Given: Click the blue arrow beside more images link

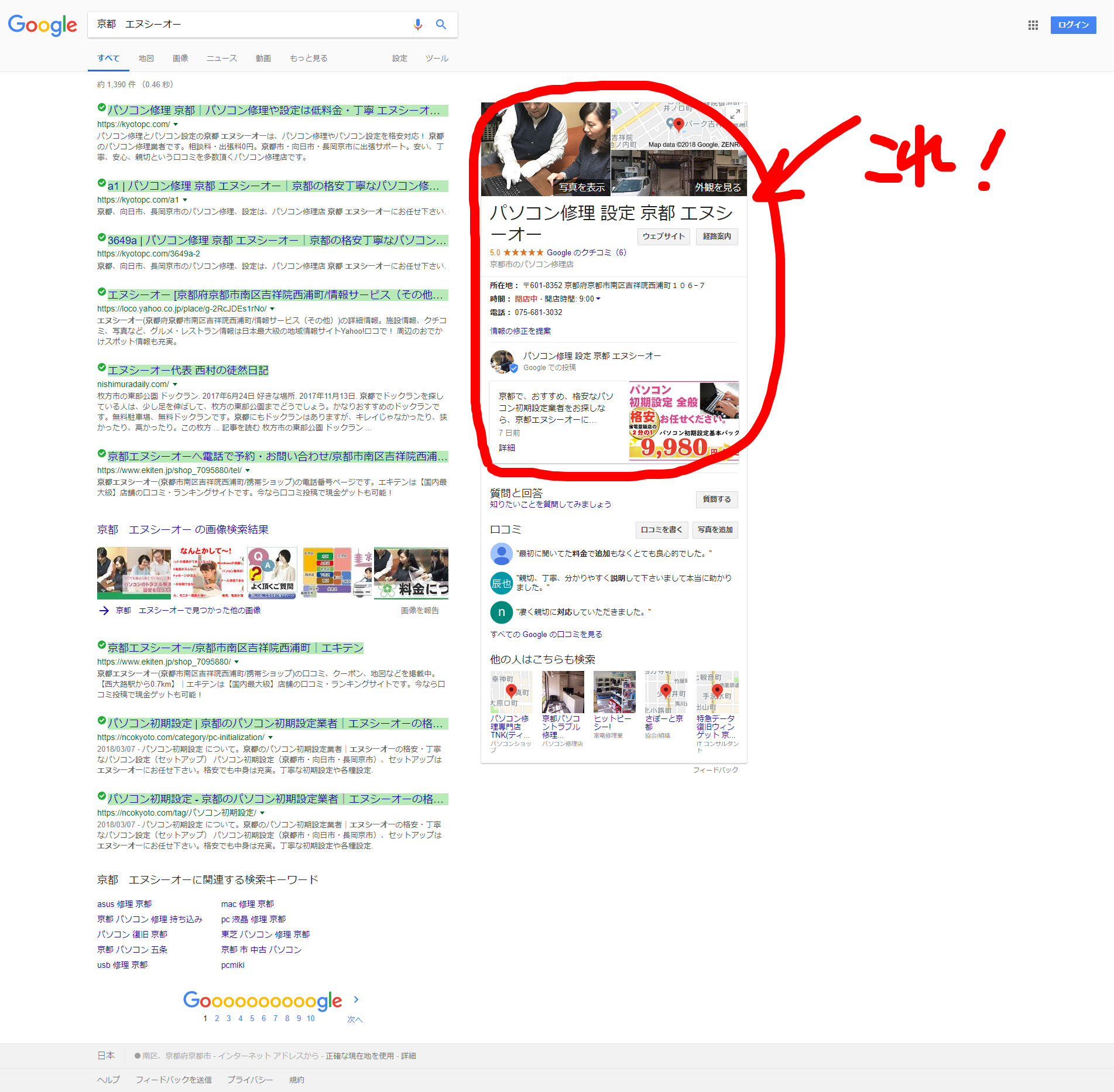Looking at the screenshot, I should point(104,611).
